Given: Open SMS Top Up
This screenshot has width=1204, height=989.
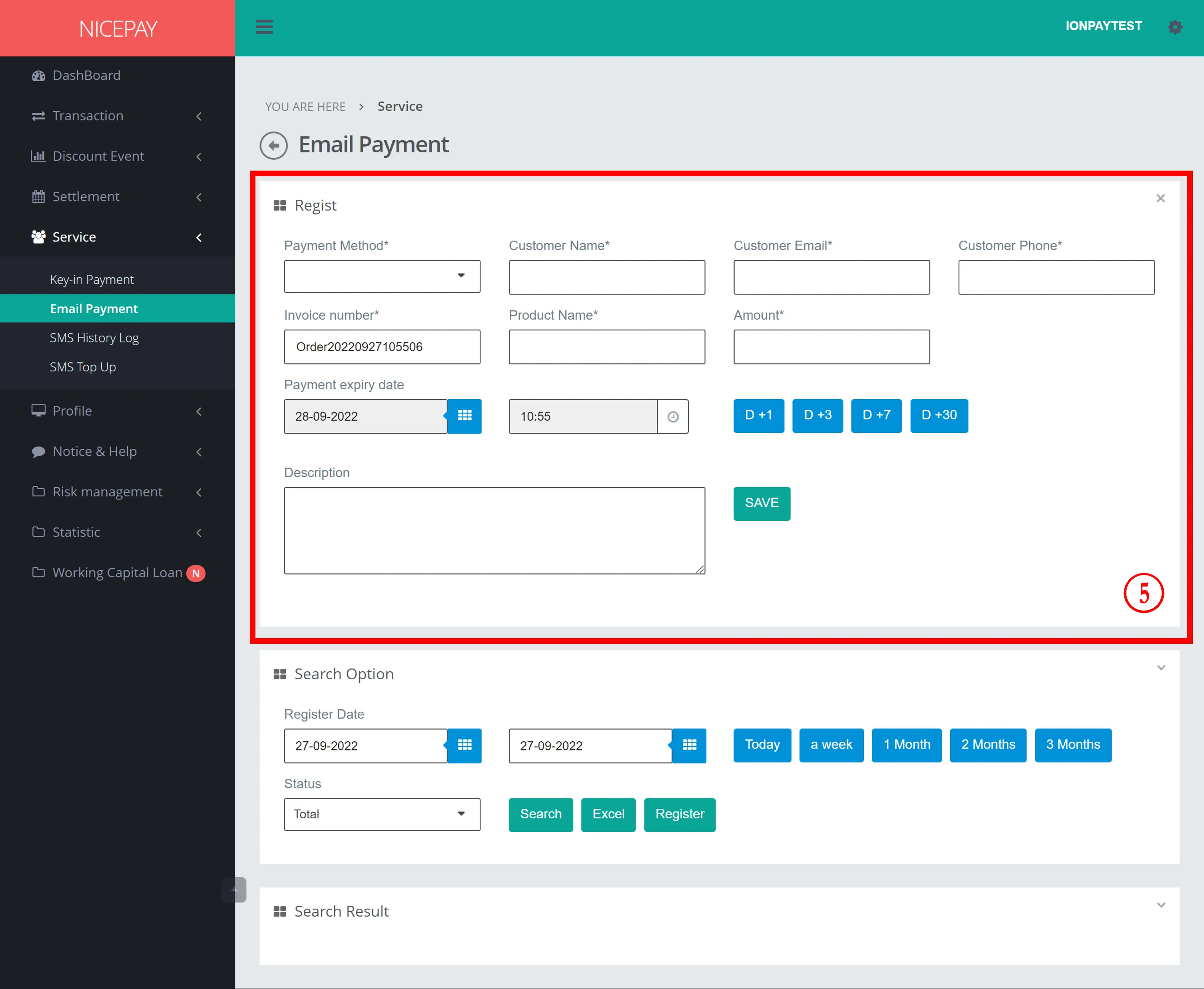Looking at the screenshot, I should pyautogui.click(x=83, y=367).
